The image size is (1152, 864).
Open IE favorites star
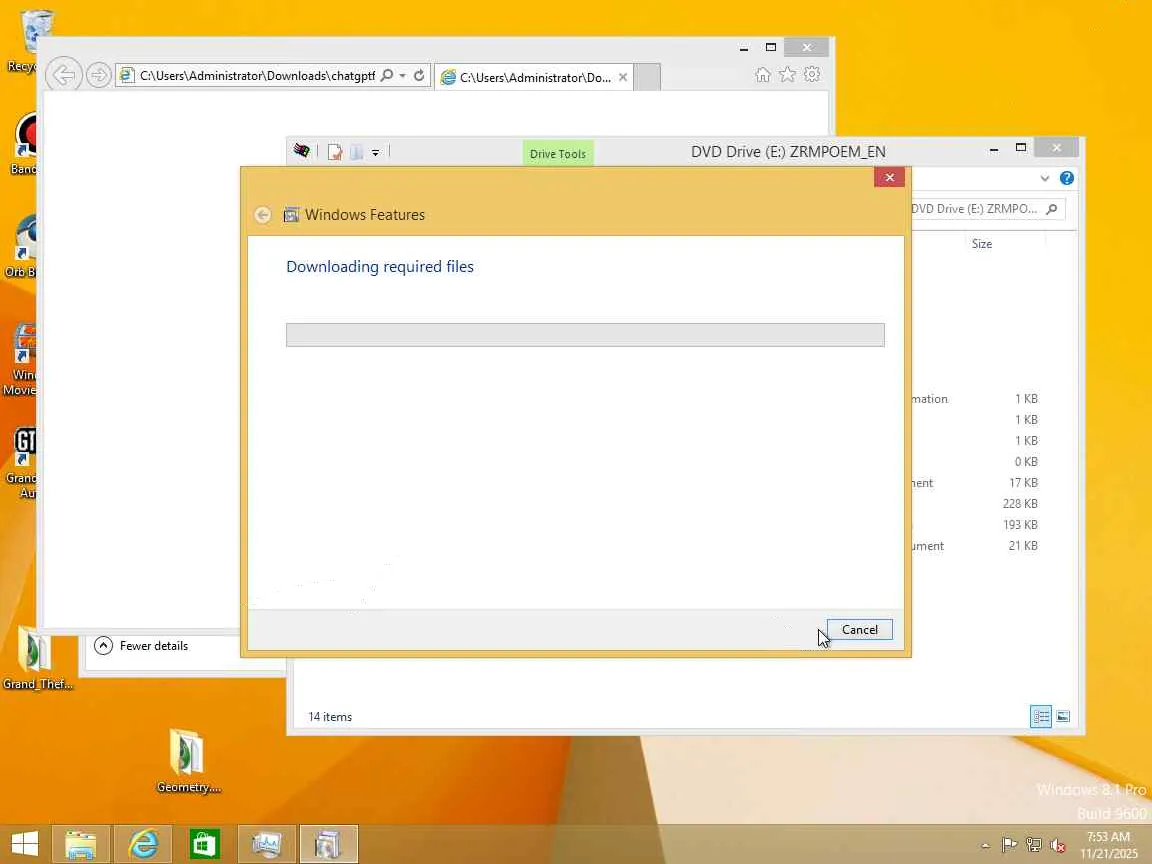pyautogui.click(x=787, y=74)
